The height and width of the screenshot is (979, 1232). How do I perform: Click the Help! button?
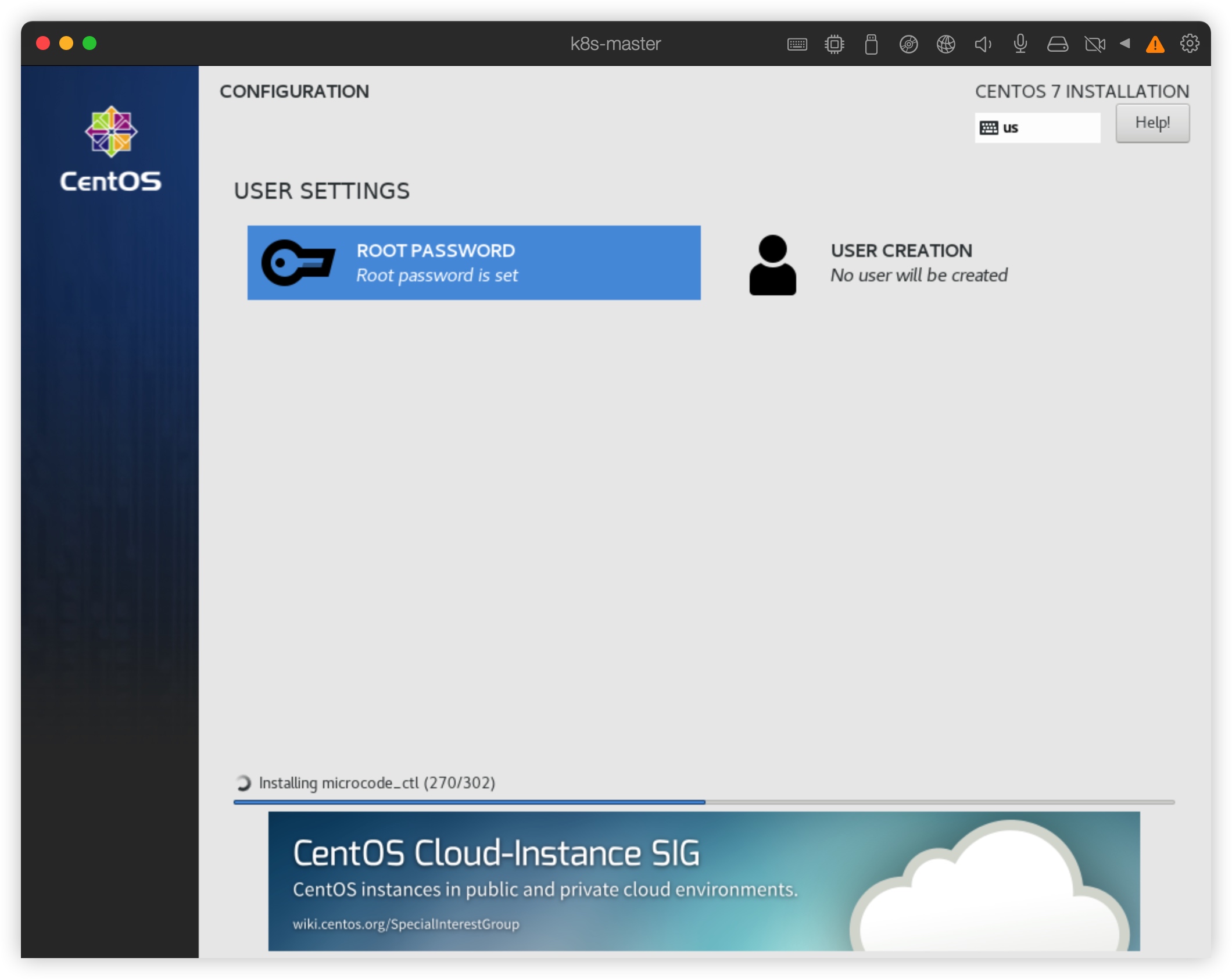pos(1152,123)
